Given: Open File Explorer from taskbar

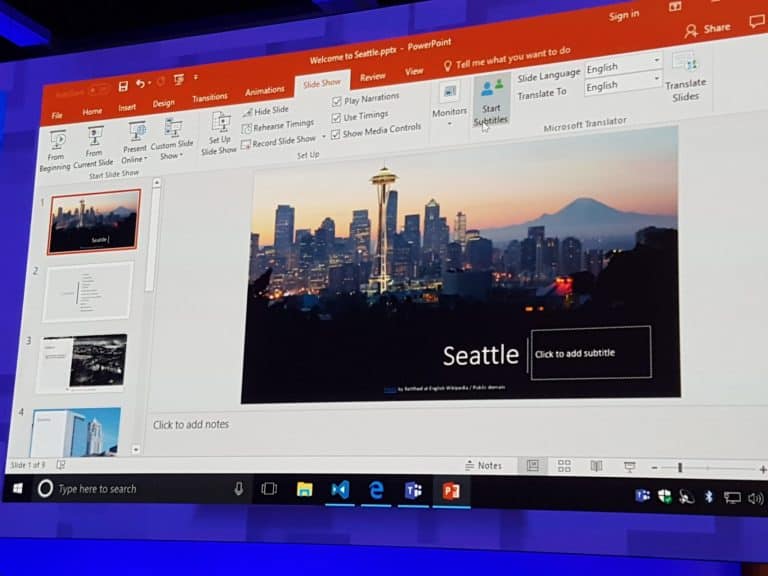Looking at the screenshot, I should [x=304, y=489].
